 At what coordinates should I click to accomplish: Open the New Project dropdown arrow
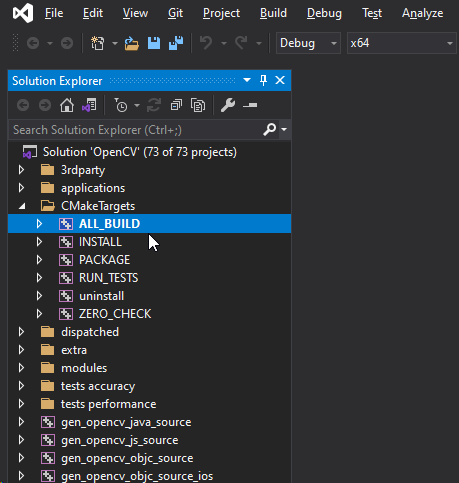click(x=115, y=43)
